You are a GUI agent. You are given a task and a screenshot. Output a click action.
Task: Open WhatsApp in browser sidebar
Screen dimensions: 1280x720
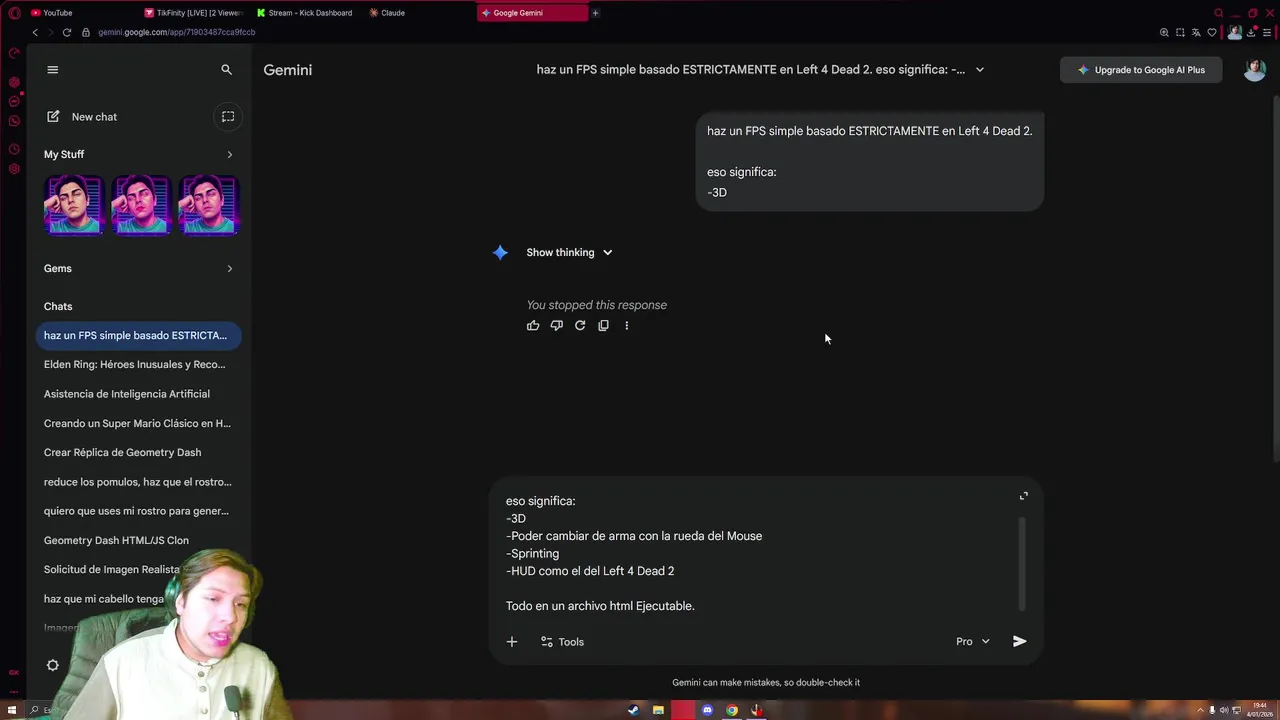[14, 121]
